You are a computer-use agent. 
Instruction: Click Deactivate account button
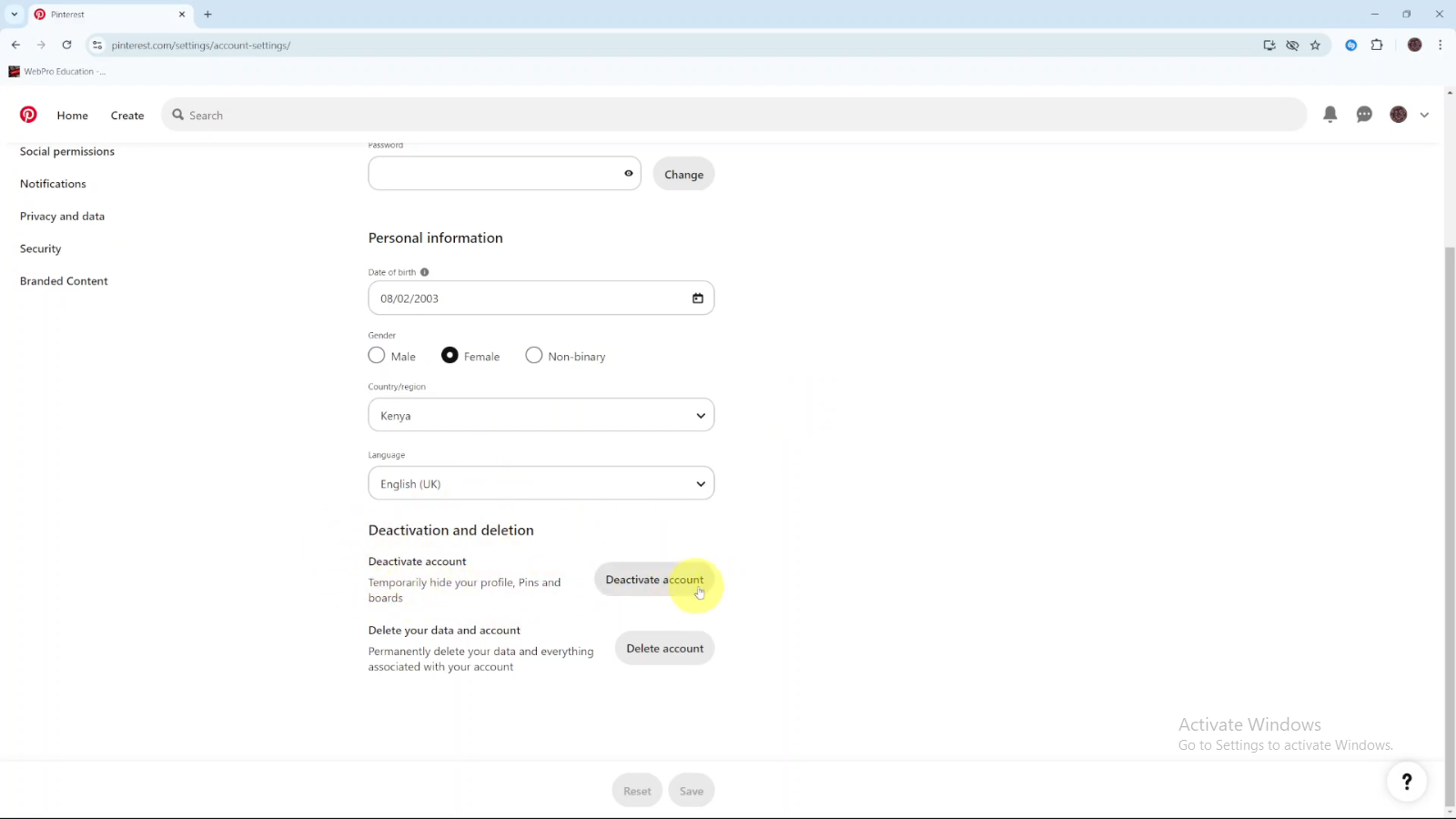coord(654,580)
